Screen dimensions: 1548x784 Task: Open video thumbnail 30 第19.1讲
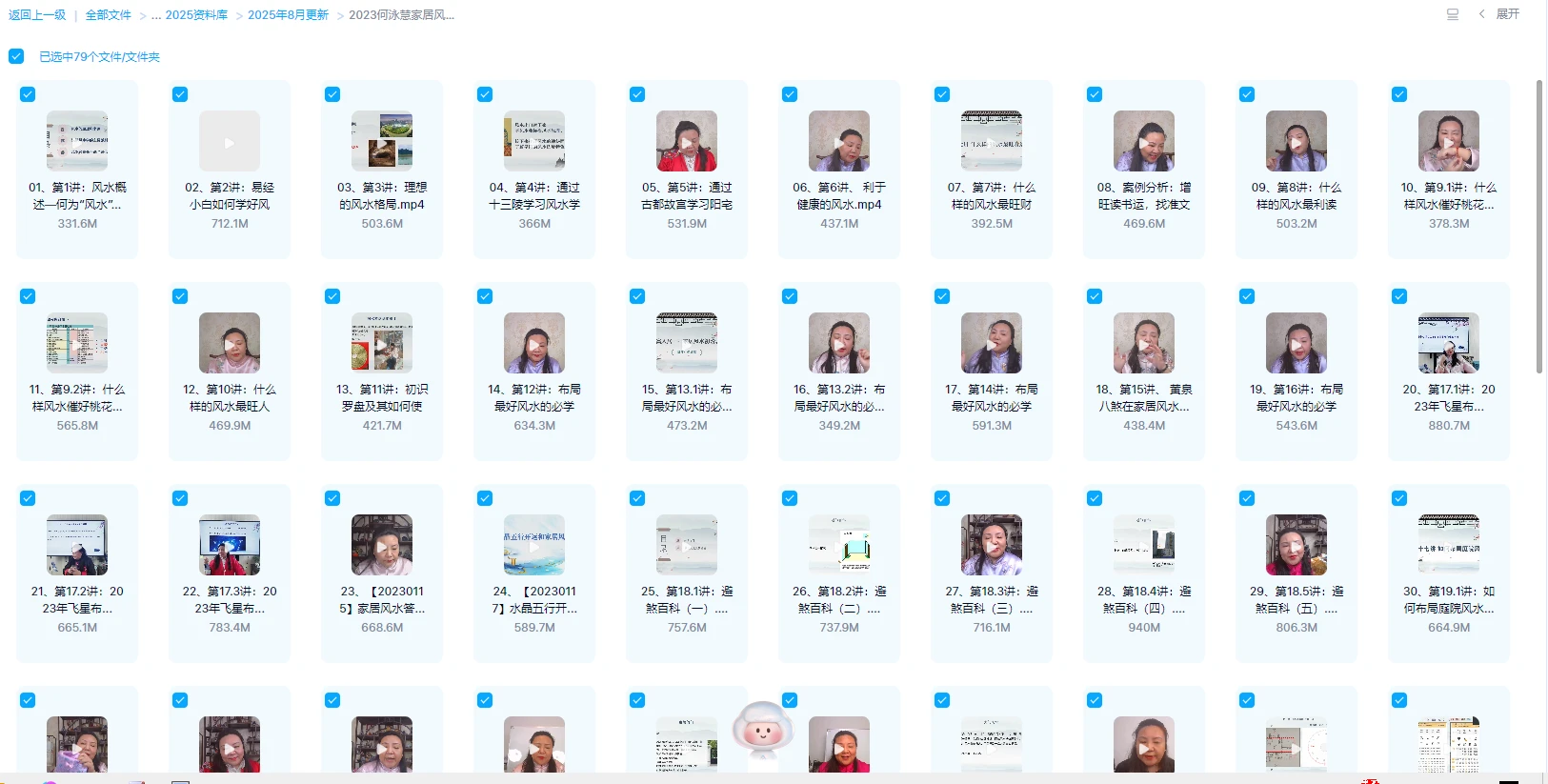1449,545
